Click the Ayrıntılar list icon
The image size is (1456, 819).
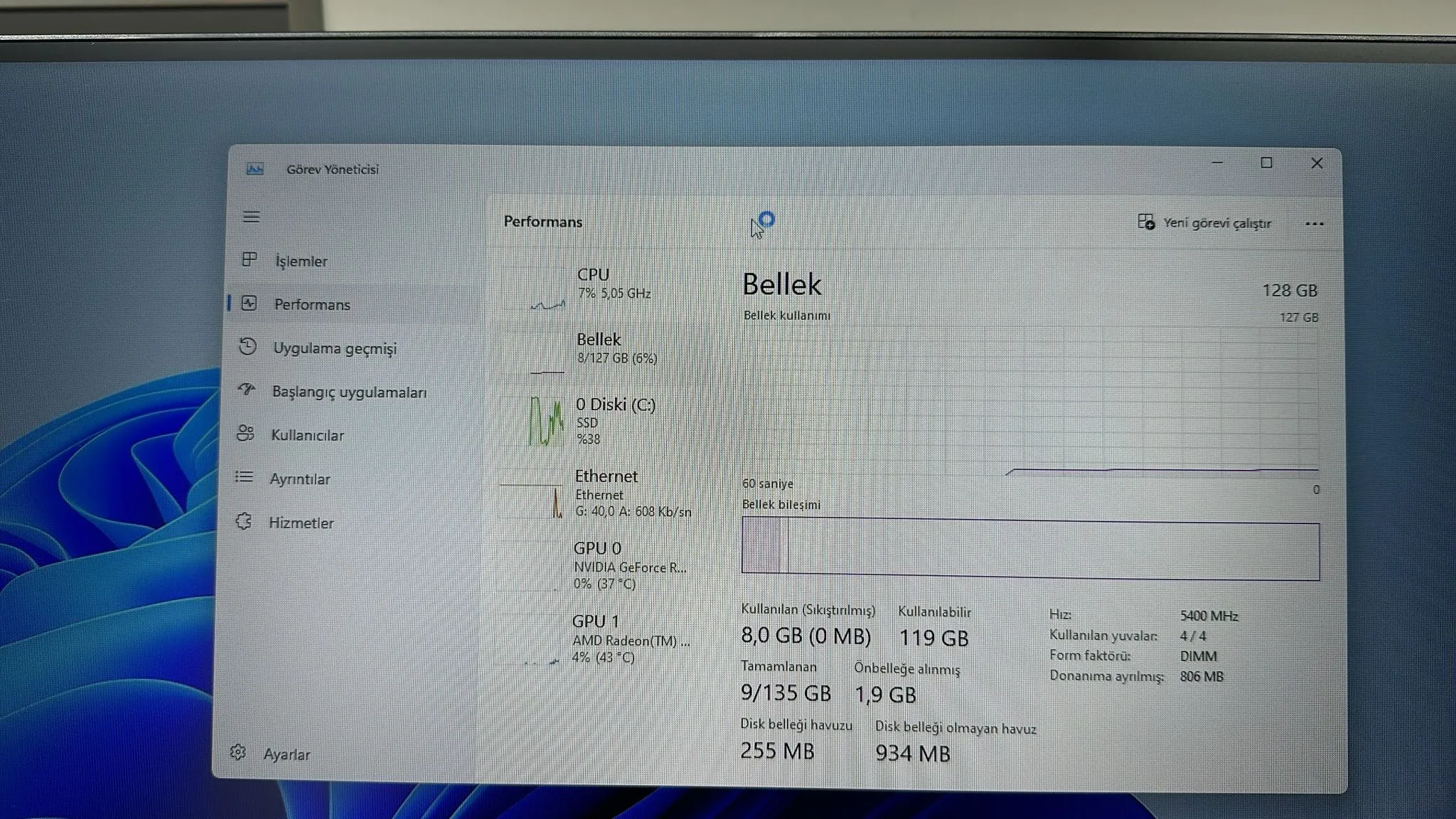[x=244, y=477]
